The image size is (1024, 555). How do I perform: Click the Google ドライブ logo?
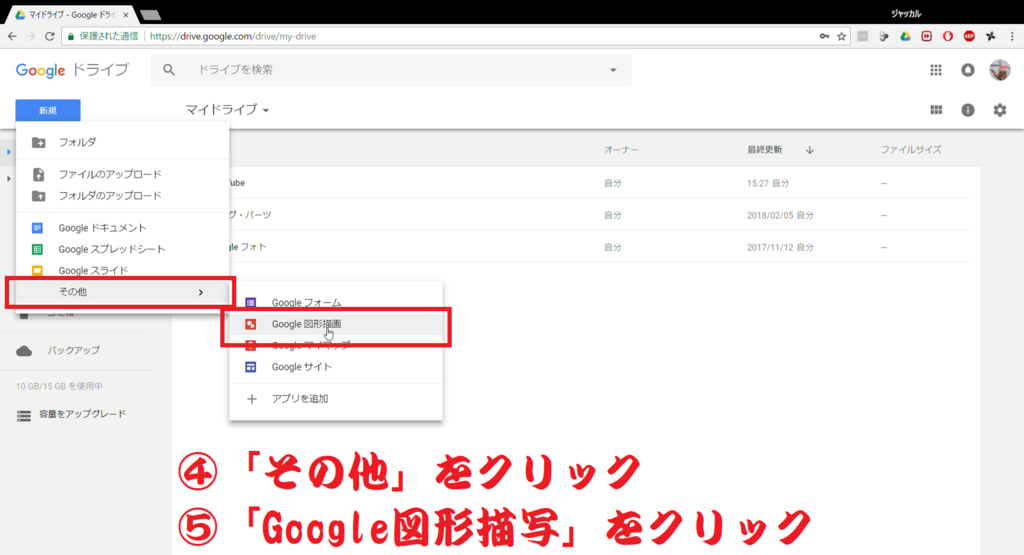coord(72,70)
